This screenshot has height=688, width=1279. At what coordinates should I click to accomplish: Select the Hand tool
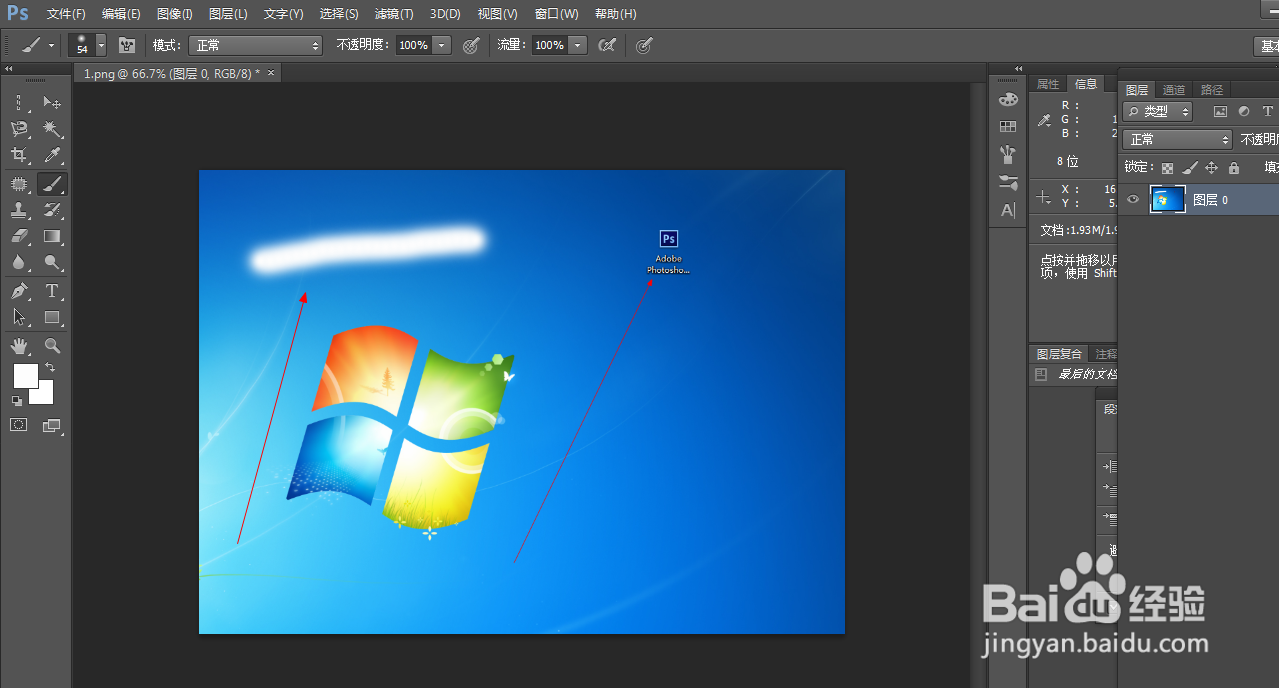pos(19,346)
